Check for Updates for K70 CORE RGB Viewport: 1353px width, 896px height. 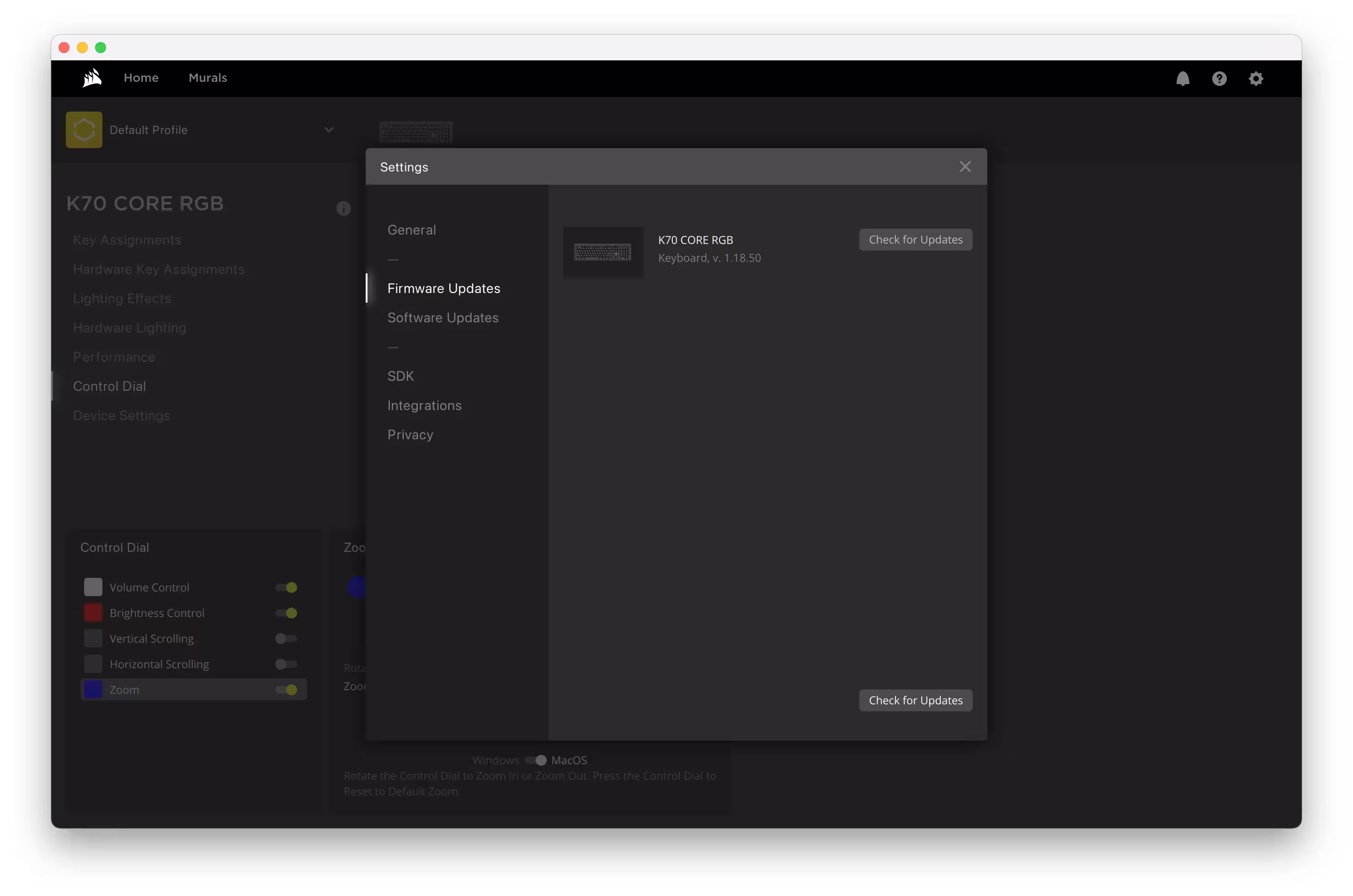pyautogui.click(x=915, y=240)
